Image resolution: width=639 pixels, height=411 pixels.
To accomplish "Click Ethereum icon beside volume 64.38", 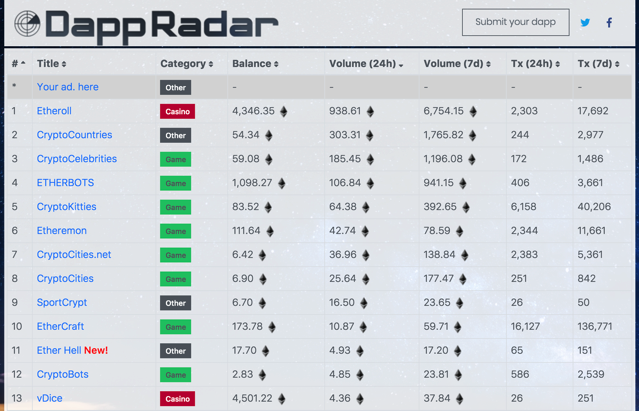I will [x=366, y=208].
